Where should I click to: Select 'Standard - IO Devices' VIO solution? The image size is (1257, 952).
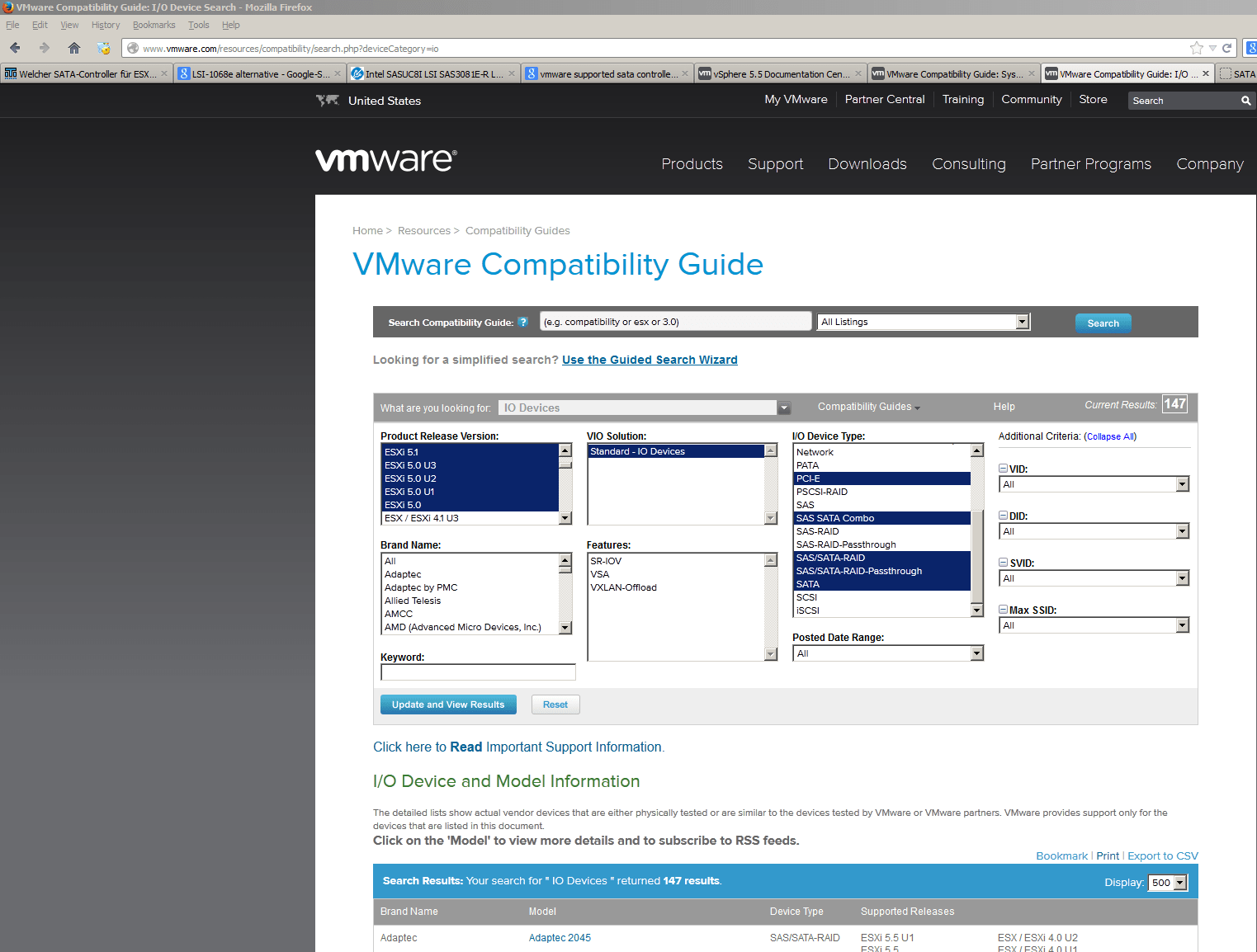(x=675, y=451)
